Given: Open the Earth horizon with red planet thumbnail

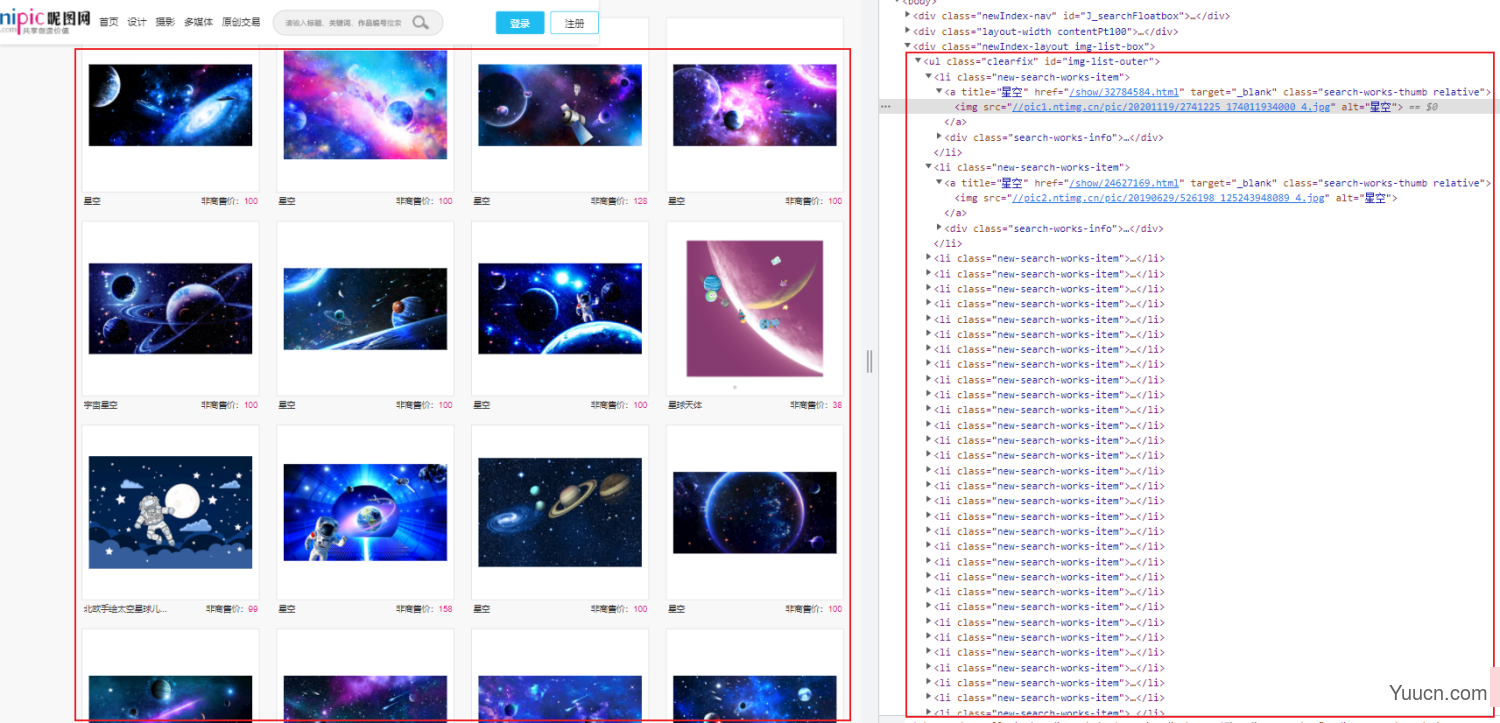Looking at the screenshot, I should click(x=365, y=309).
